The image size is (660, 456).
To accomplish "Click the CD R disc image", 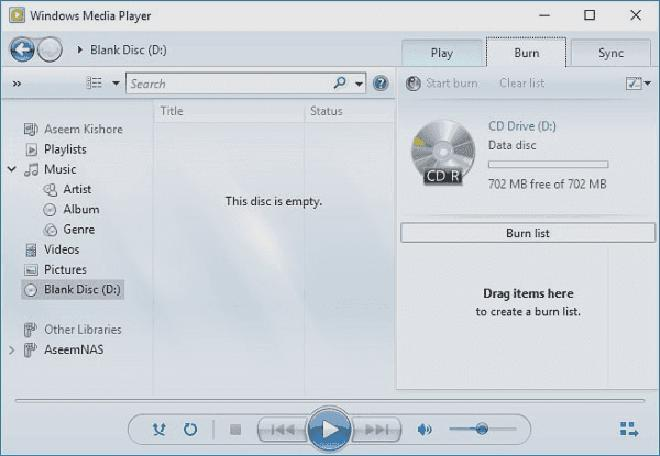I will 443,153.
